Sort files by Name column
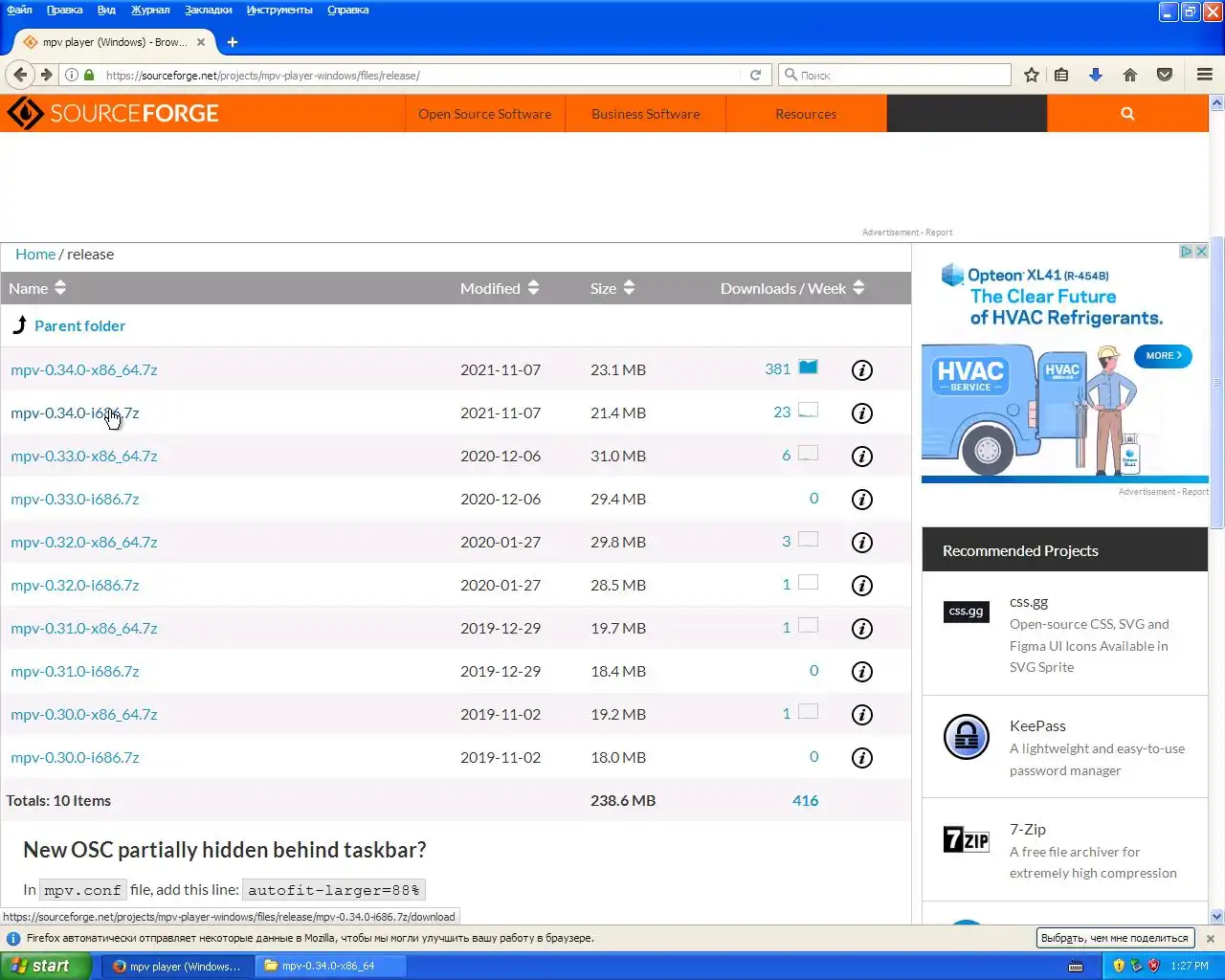Viewport: 1225px width, 980px height. [x=37, y=288]
